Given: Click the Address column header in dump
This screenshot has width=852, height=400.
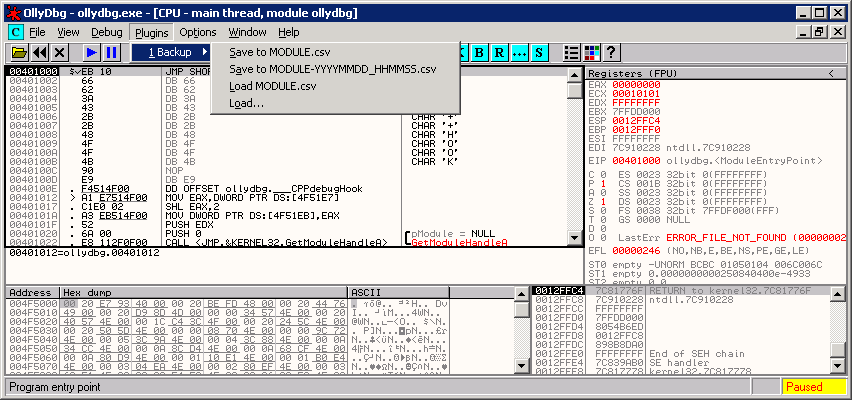Looking at the screenshot, I should point(32,292).
